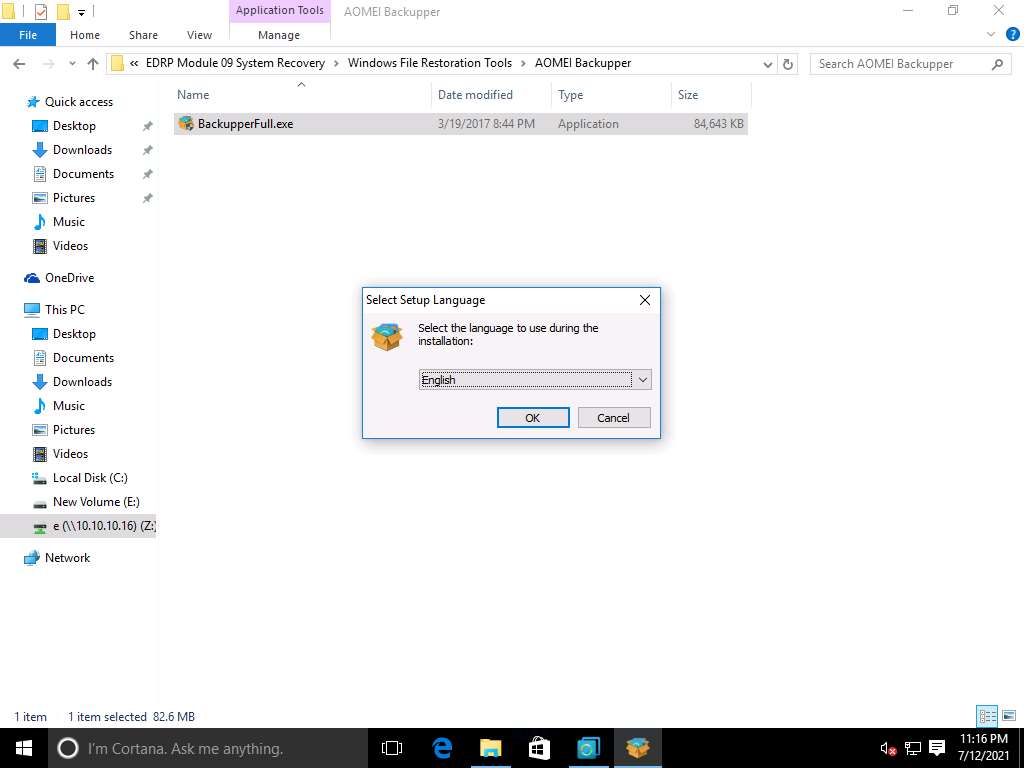This screenshot has height=768, width=1024.
Task: Click the Windows File Restoration Tools breadcrumb
Action: pyautogui.click(x=430, y=63)
